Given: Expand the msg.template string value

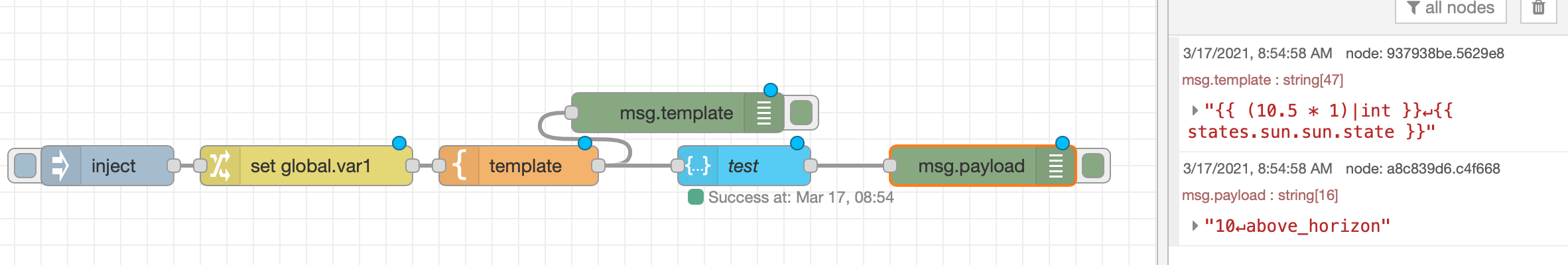Looking at the screenshot, I should tap(1195, 110).
